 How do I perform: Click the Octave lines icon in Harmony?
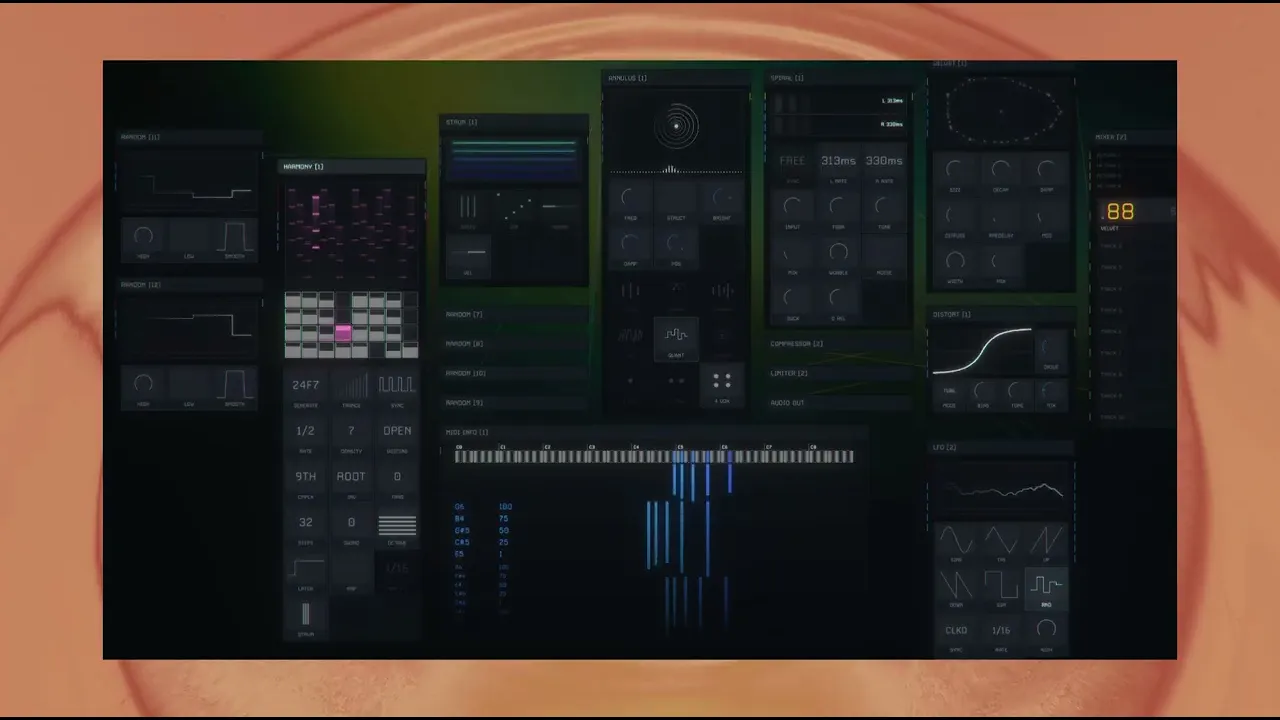tap(397, 524)
